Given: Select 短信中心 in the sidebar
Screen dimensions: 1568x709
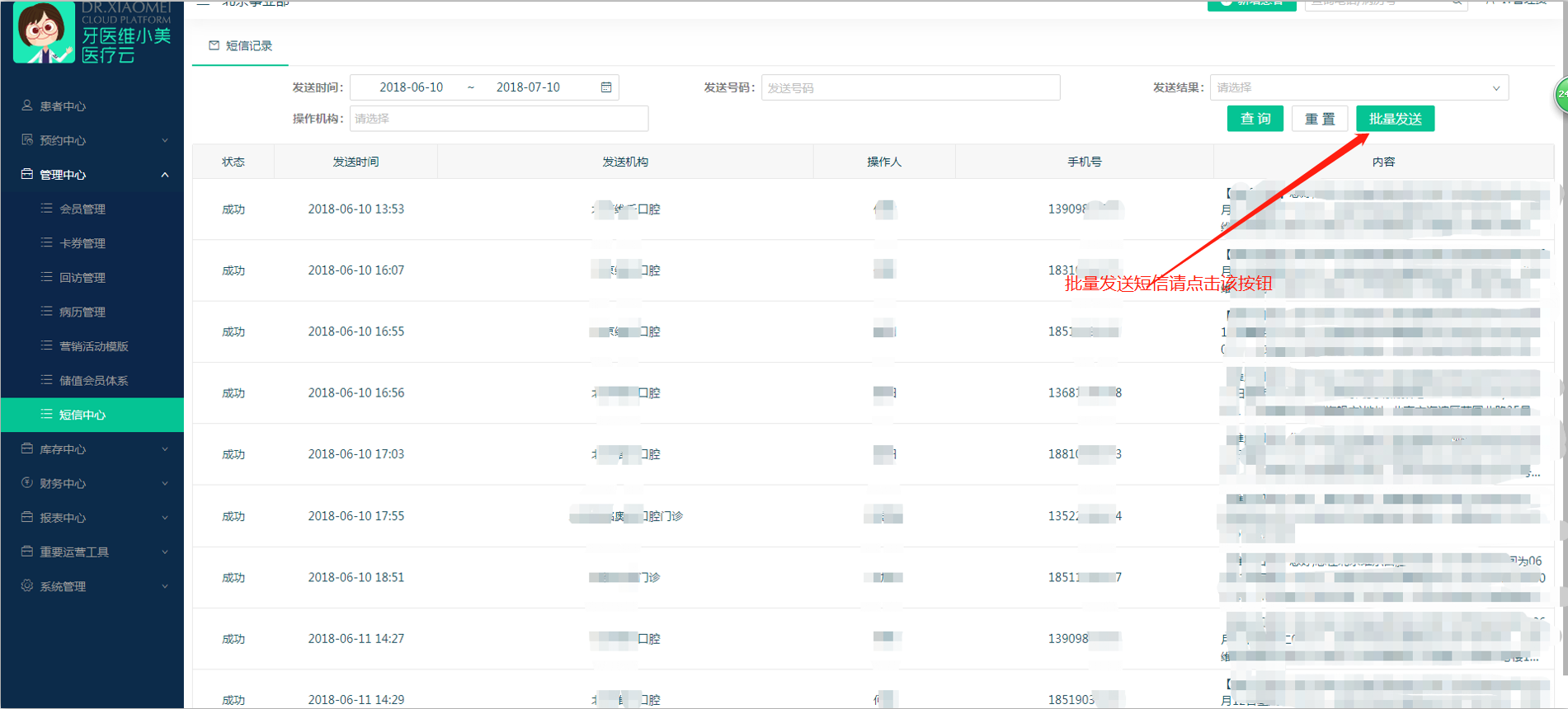Looking at the screenshot, I should point(82,415).
